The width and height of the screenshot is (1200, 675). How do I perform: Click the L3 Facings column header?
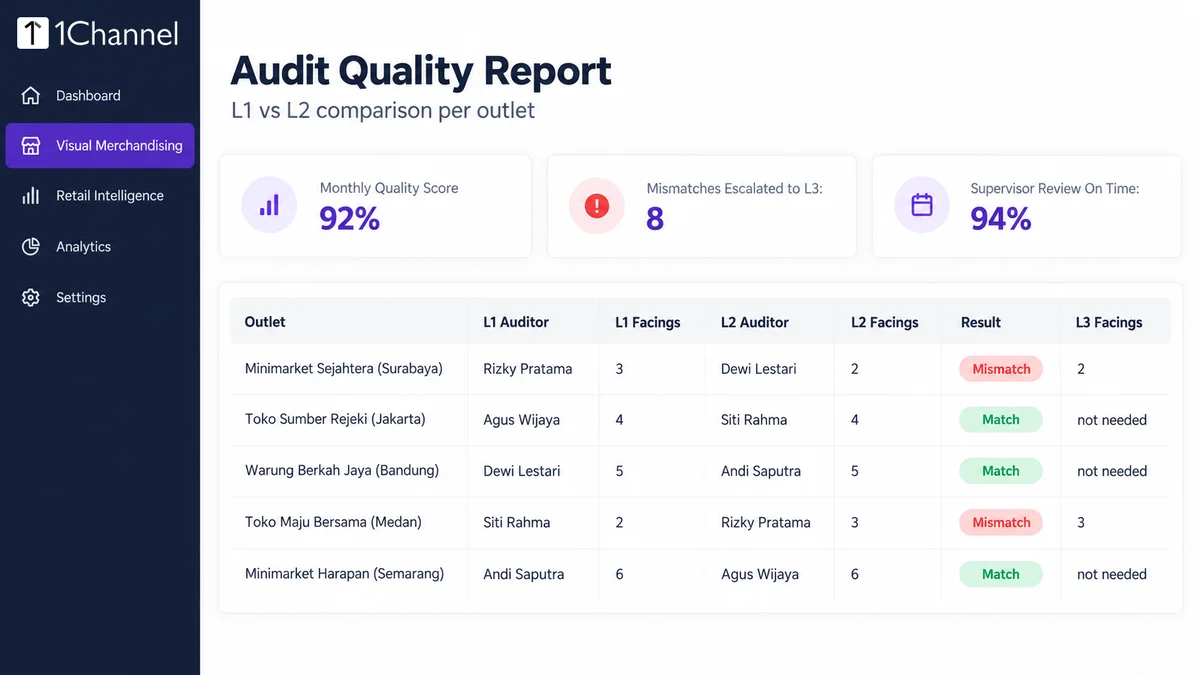pos(1109,322)
